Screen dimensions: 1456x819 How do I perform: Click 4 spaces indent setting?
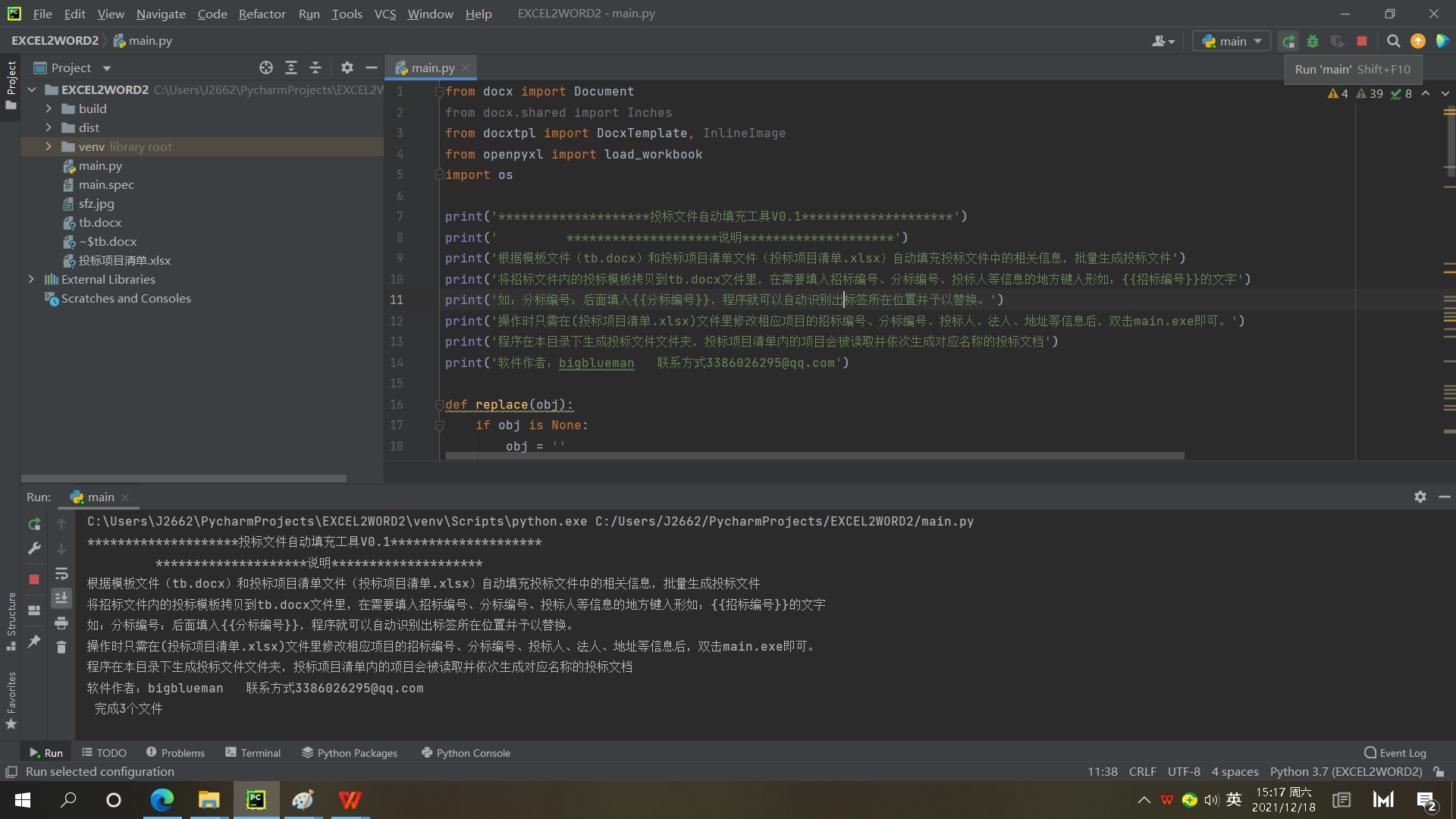[1235, 772]
